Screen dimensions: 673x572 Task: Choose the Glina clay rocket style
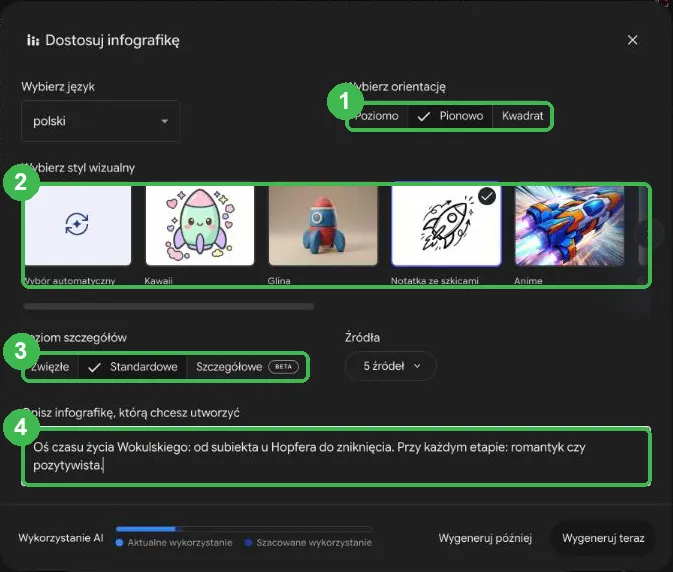click(323, 225)
